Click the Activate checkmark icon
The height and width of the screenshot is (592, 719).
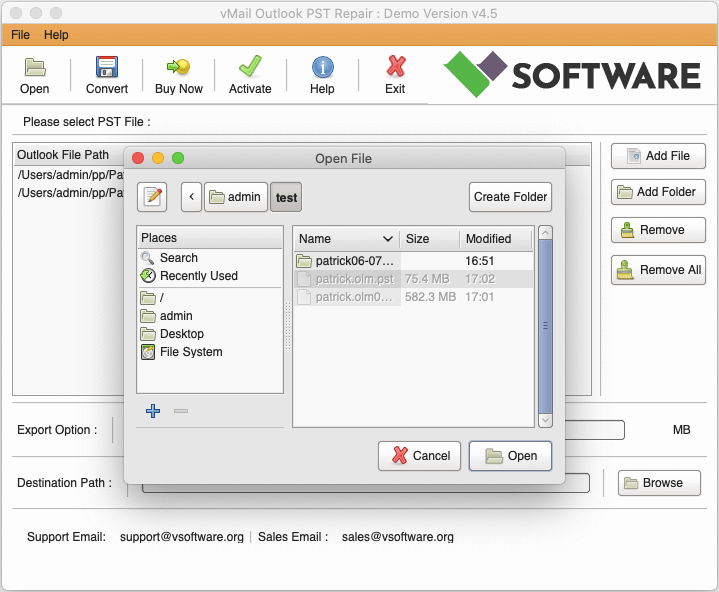click(250, 66)
